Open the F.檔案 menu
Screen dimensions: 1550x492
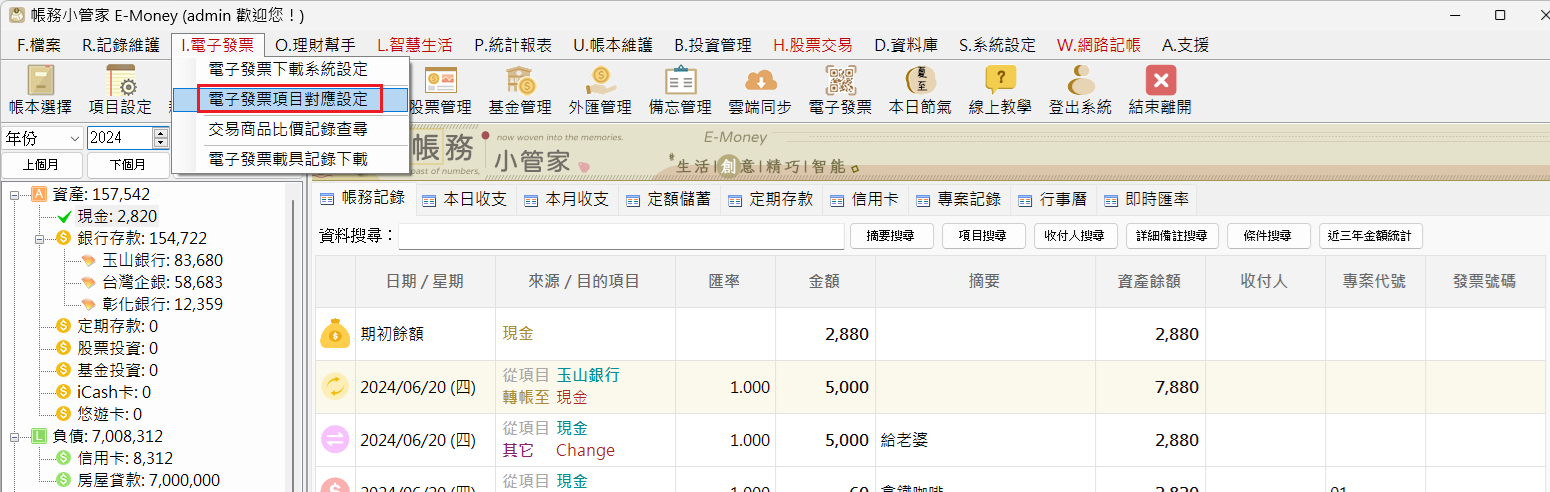[x=39, y=45]
